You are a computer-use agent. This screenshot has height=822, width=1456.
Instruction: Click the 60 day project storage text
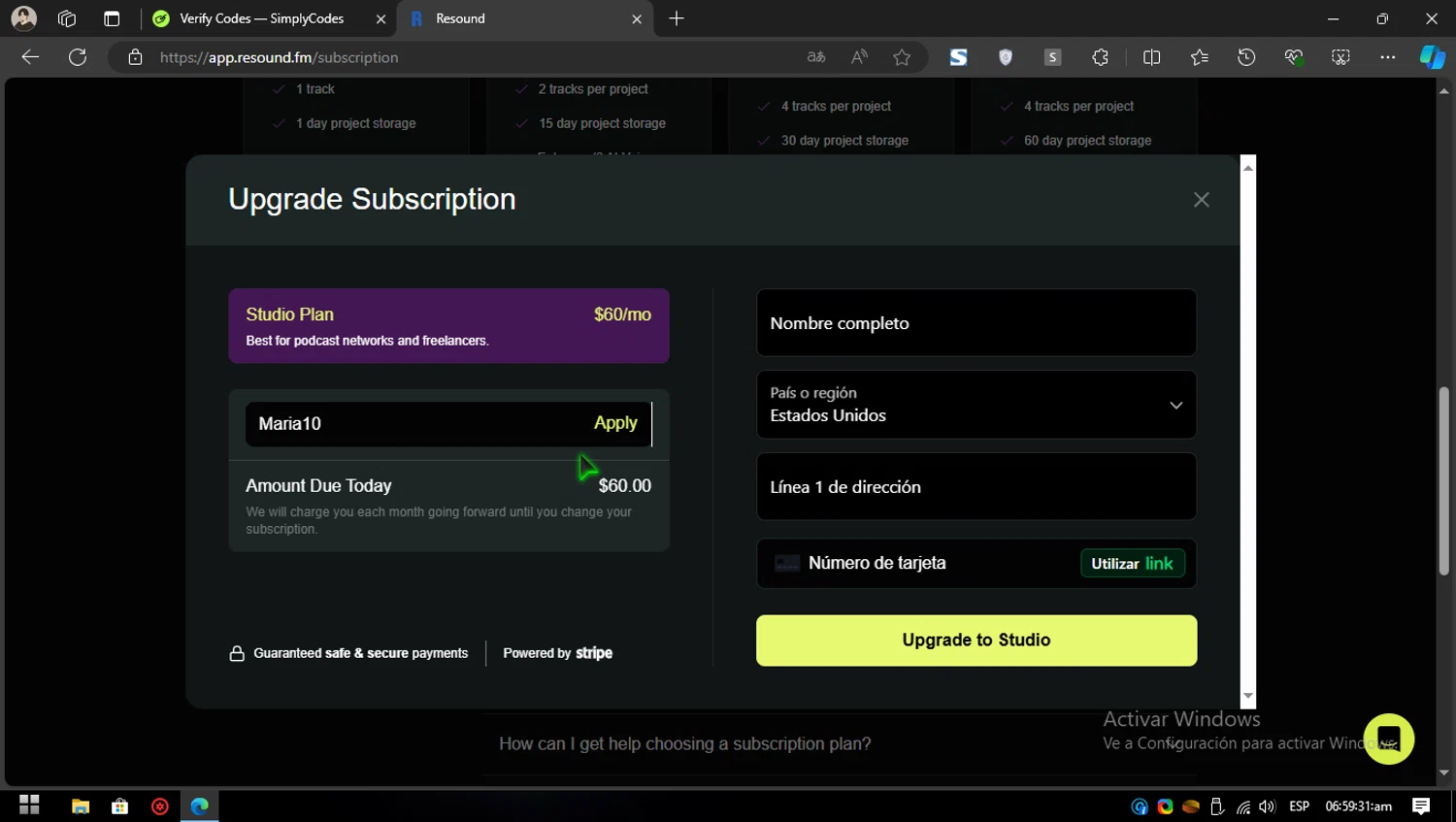point(1087,141)
